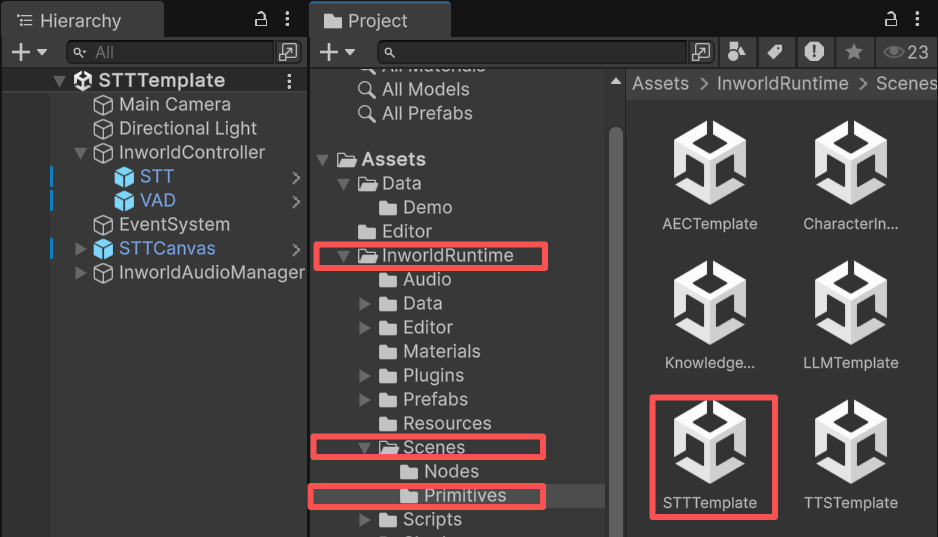The width and height of the screenshot is (938, 537).
Task: Select the TTSTemplate scene asset
Action: tap(851, 455)
